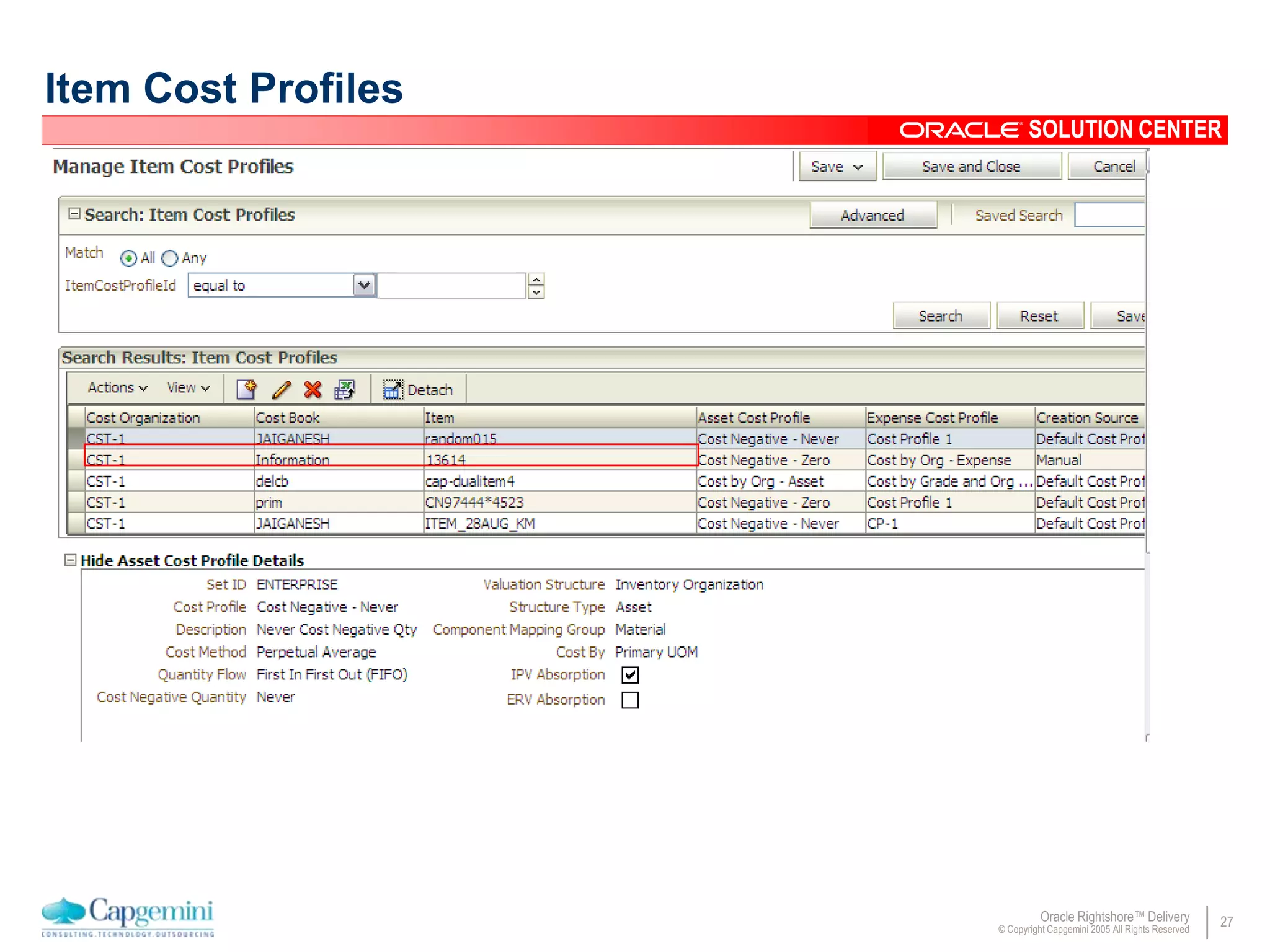This screenshot has width=1270, height=952.
Task: Select the row with item ITEM_28AUG_KM
Action: (x=606, y=524)
